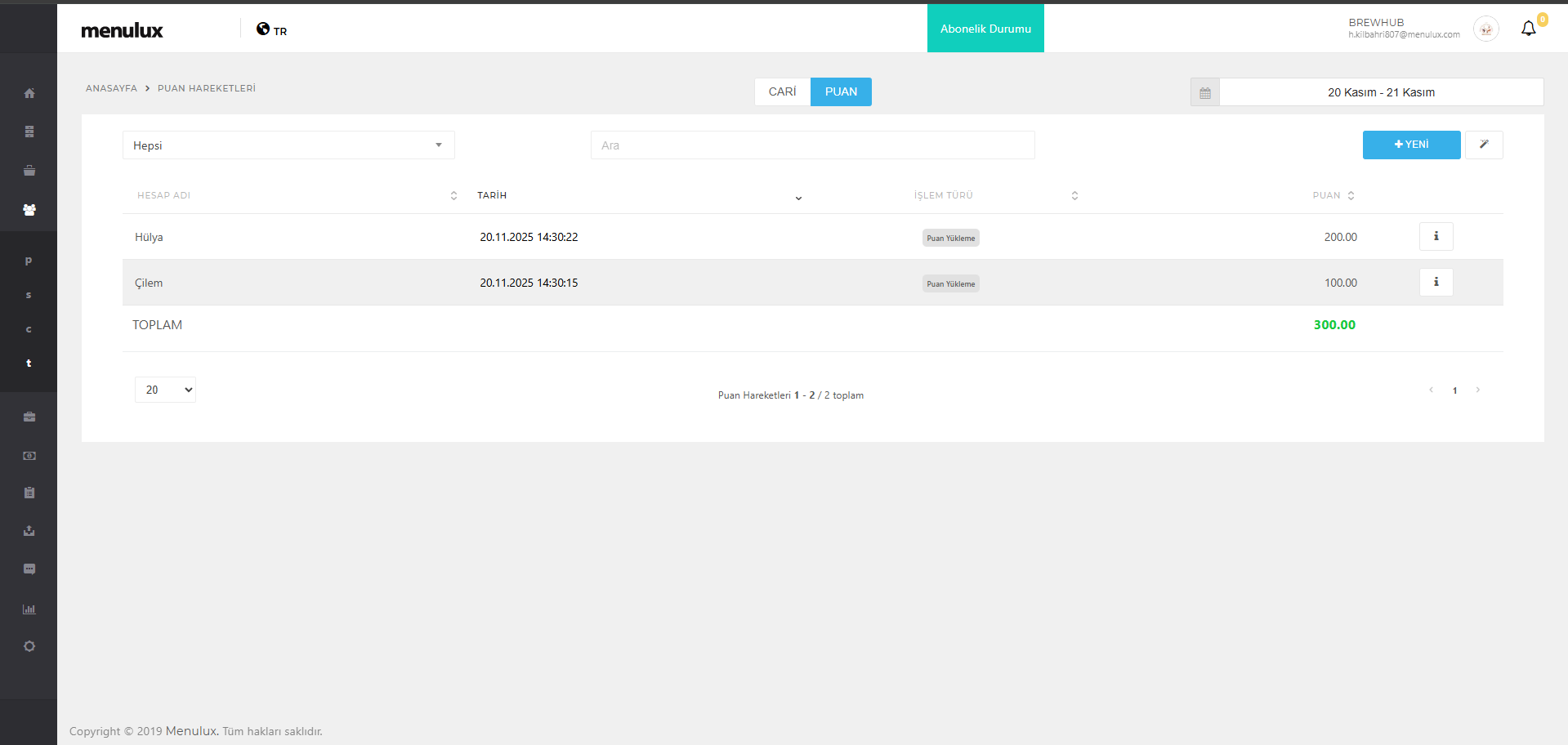Open settings gear icon in sidebar
The height and width of the screenshot is (745, 1568).
[29, 646]
